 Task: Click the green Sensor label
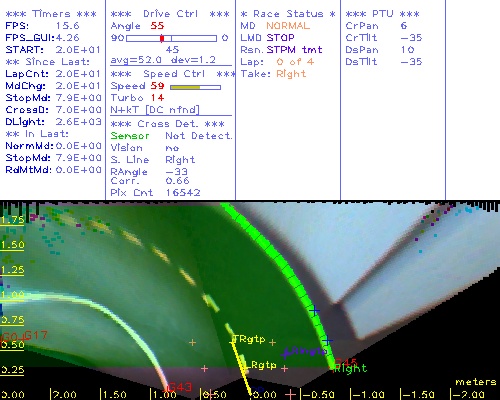pyautogui.click(x=130, y=136)
